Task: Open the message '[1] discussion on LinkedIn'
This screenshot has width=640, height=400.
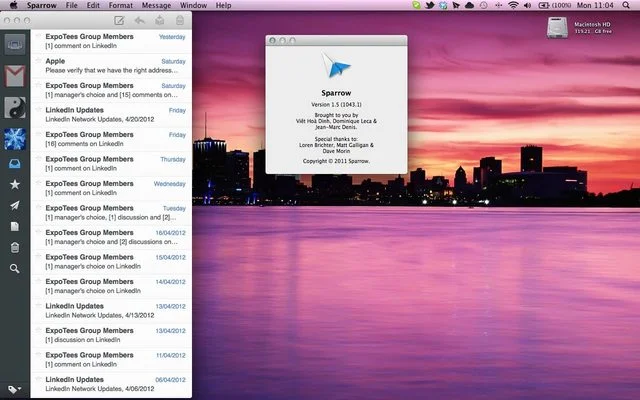Action: [111, 335]
